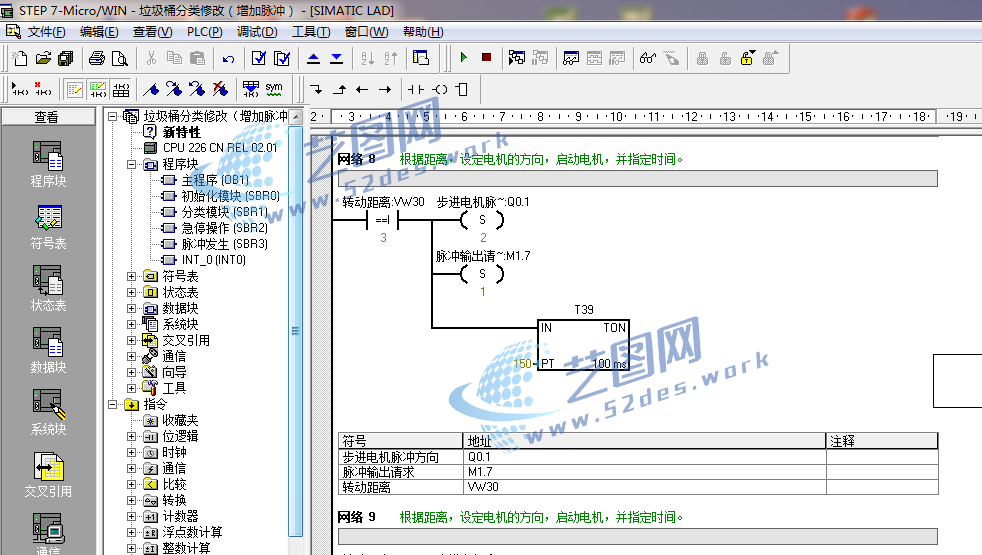Open a project with the folder icon

pyautogui.click(x=43, y=58)
